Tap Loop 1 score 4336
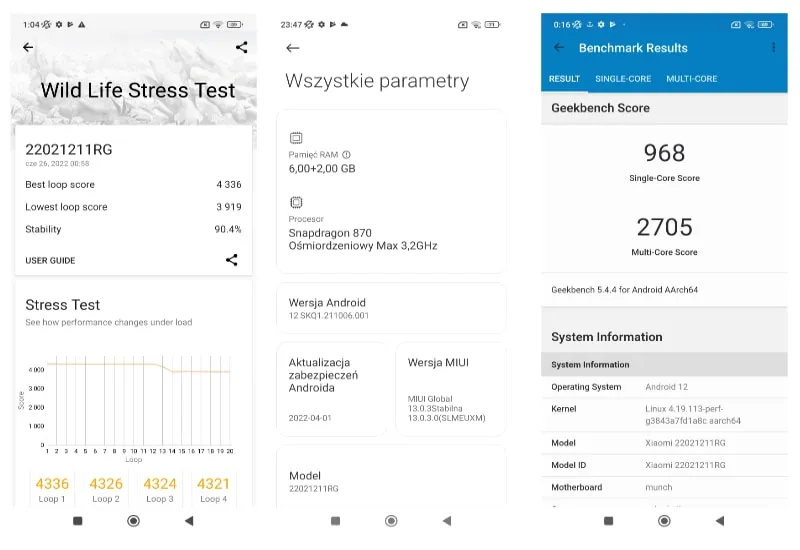 pyautogui.click(x=52, y=488)
